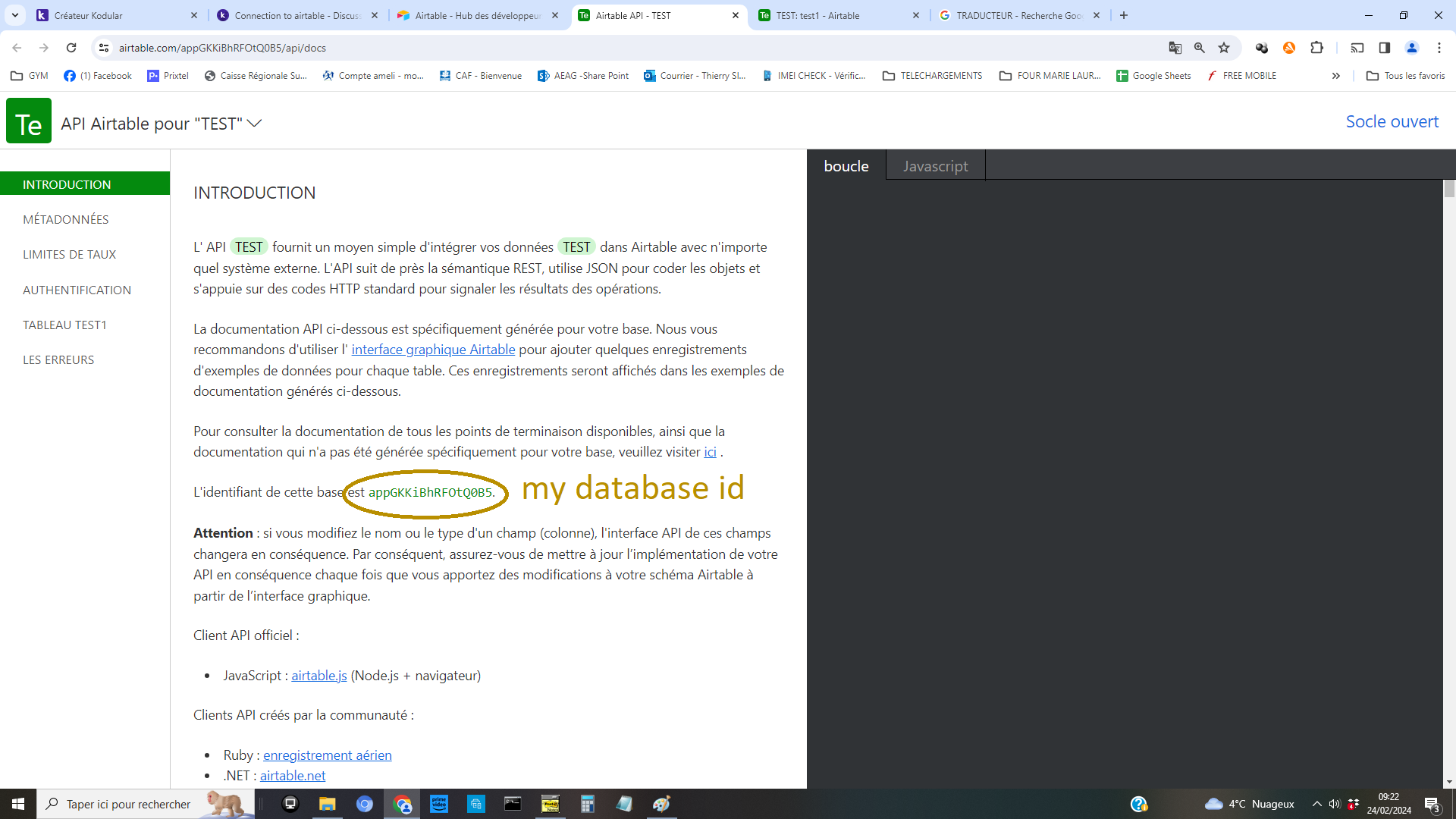Open the interface graphique Airtable link
1456x819 pixels.
[x=433, y=350]
